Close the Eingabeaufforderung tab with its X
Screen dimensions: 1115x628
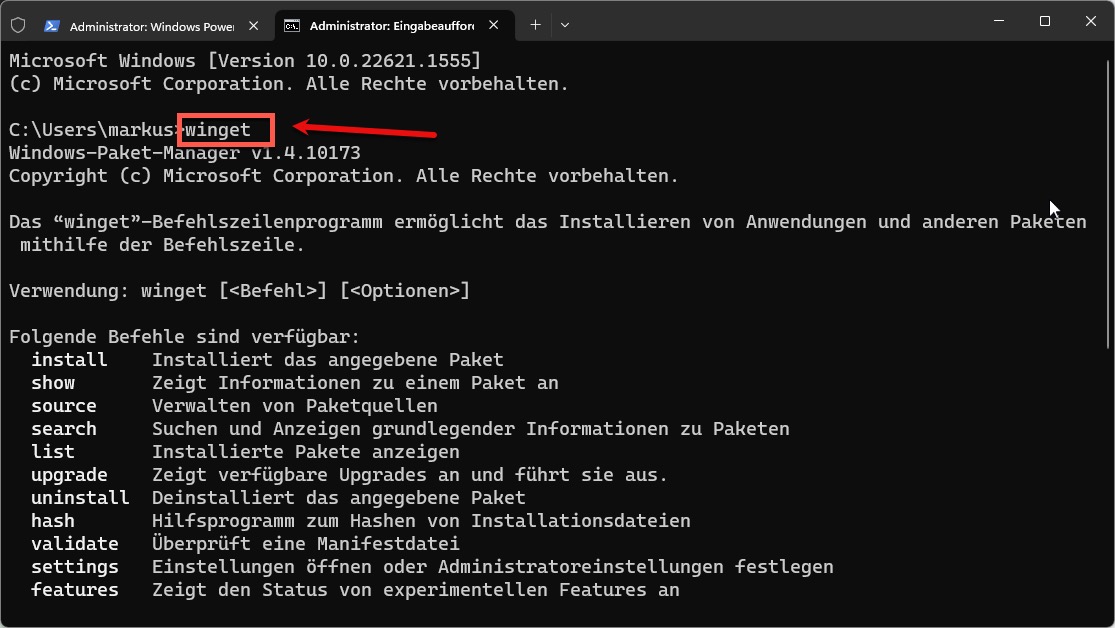(493, 24)
